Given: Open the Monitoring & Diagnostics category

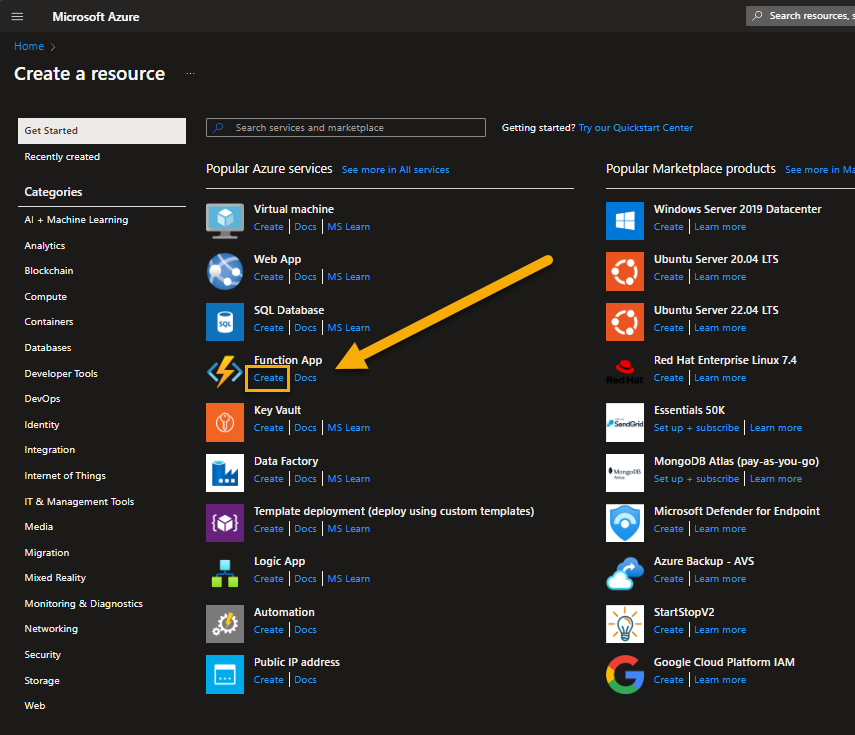Looking at the screenshot, I should pyautogui.click(x=83, y=604).
